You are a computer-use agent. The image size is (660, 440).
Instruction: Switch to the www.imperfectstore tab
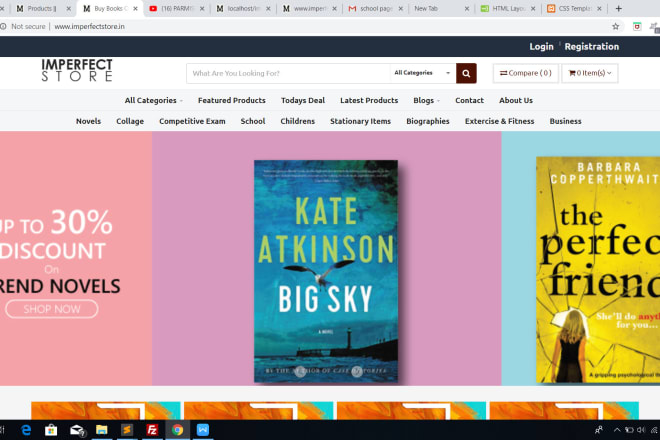click(309, 8)
